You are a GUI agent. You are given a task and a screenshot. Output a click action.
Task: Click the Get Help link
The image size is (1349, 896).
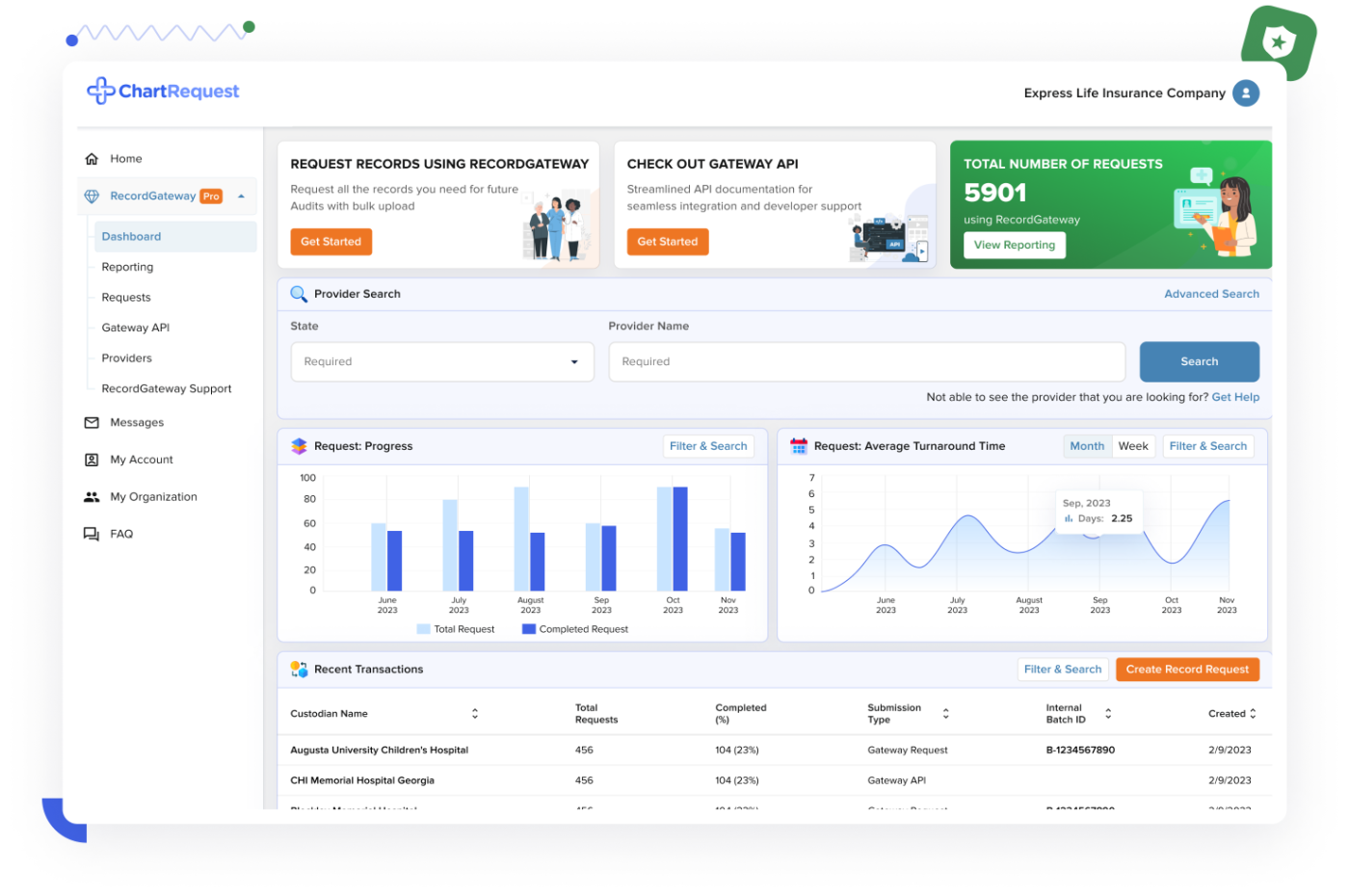(x=1235, y=397)
